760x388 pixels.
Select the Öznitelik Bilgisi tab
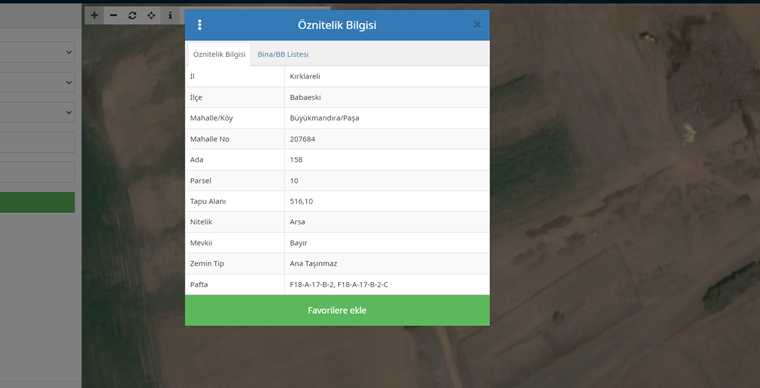[219, 54]
